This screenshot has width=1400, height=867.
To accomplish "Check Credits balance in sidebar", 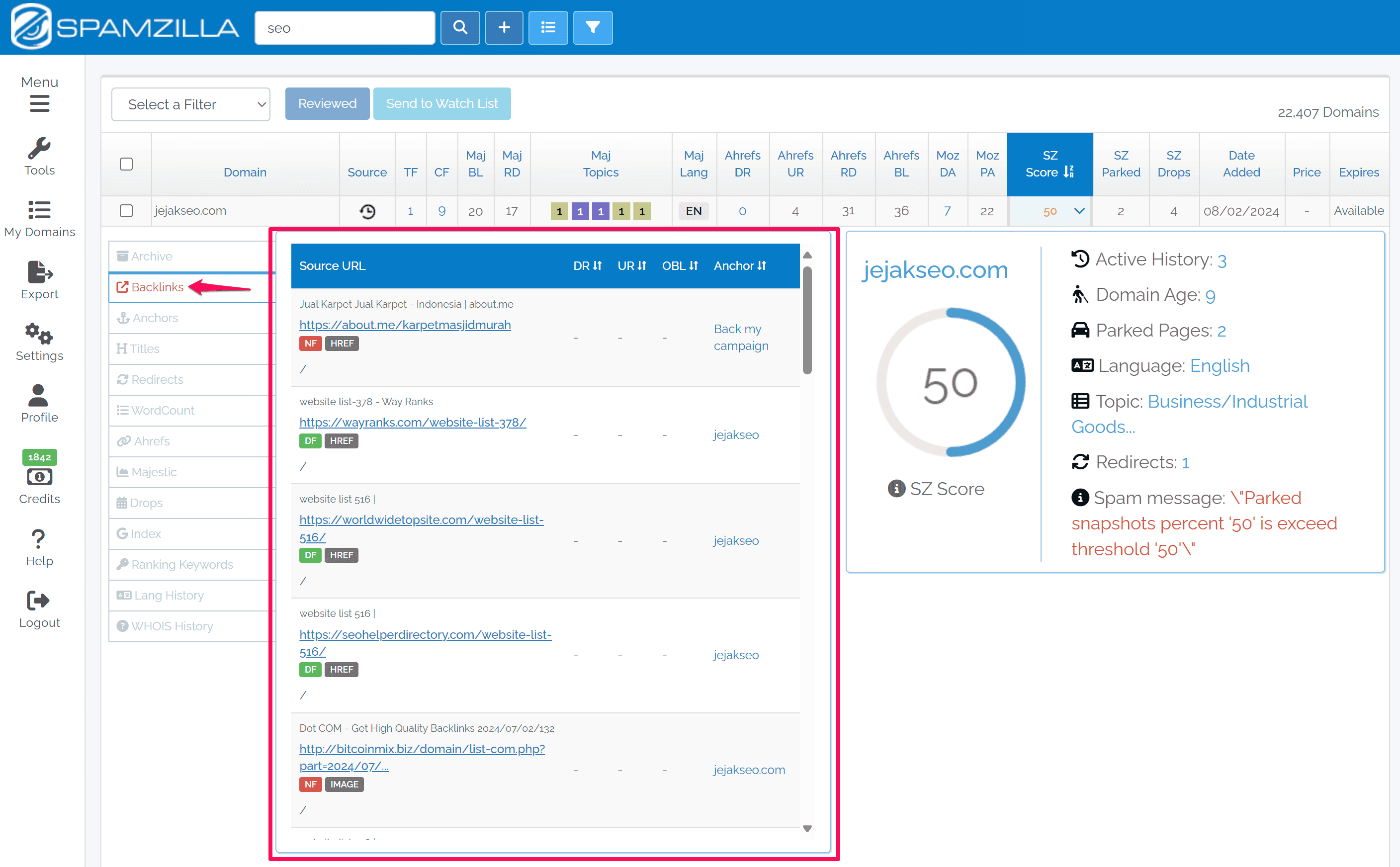I will click(x=40, y=477).
